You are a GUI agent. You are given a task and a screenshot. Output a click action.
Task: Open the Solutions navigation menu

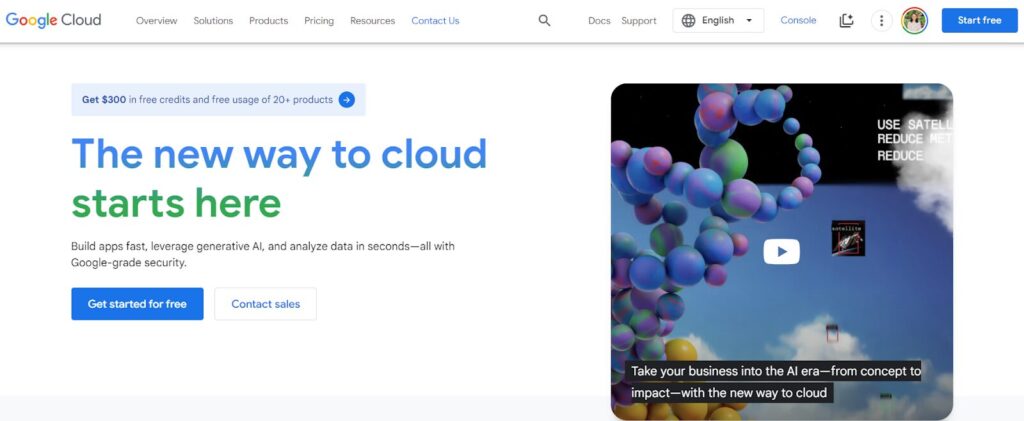(213, 21)
